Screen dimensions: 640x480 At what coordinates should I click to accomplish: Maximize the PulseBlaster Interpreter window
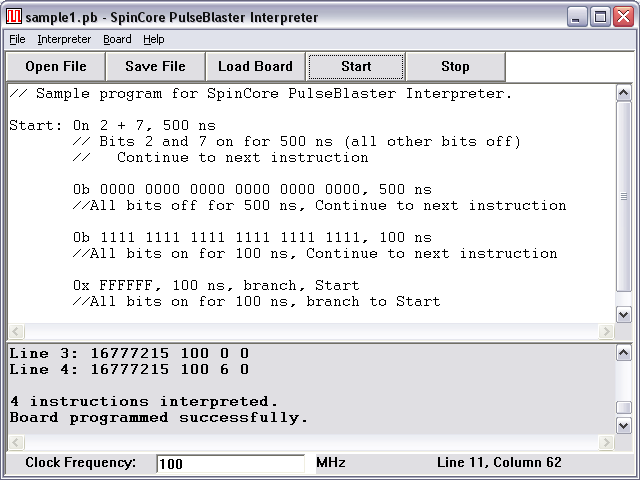click(x=600, y=17)
